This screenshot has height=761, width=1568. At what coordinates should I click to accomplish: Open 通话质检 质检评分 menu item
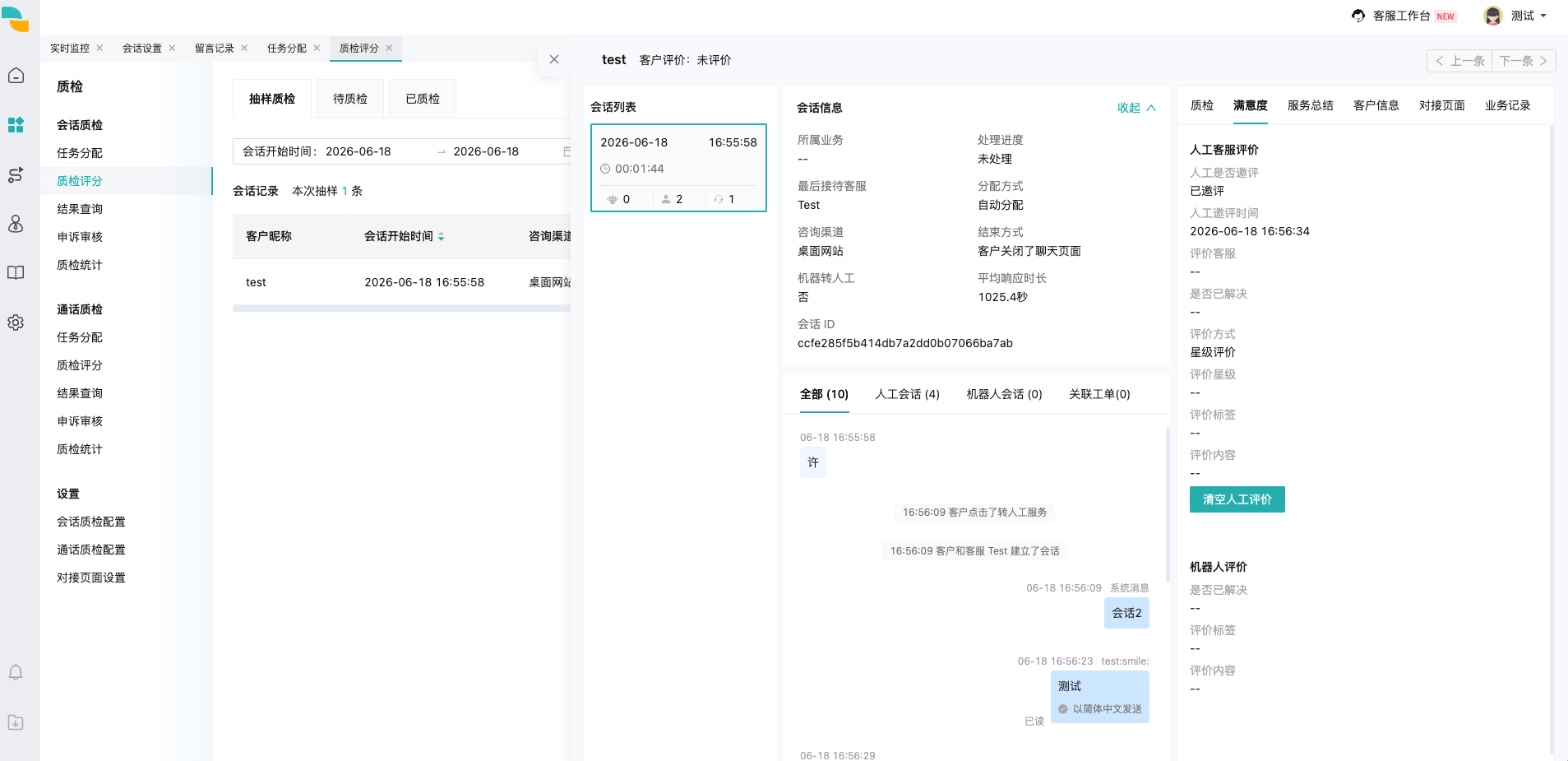point(80,365)
